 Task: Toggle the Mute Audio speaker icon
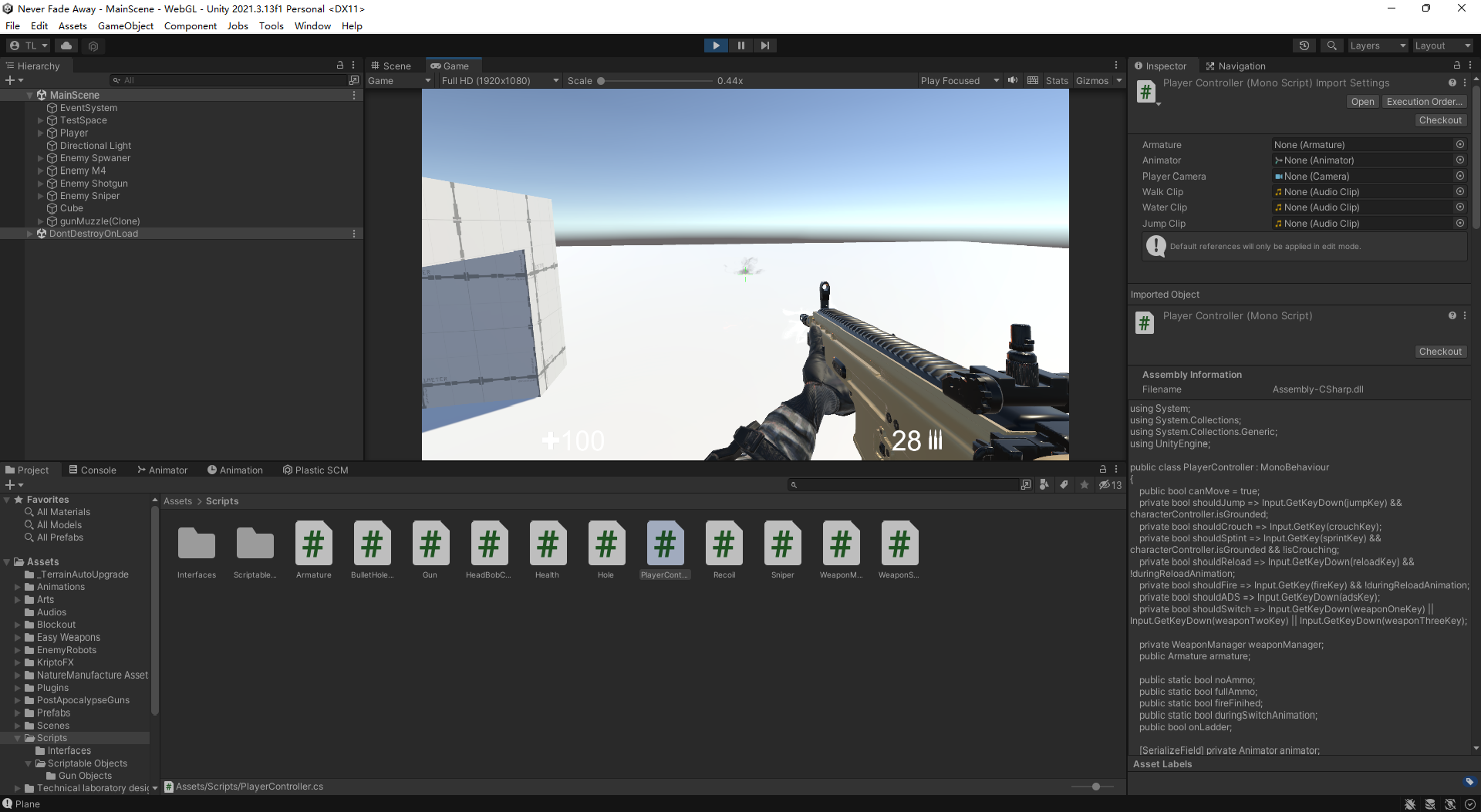[1012, 80]
